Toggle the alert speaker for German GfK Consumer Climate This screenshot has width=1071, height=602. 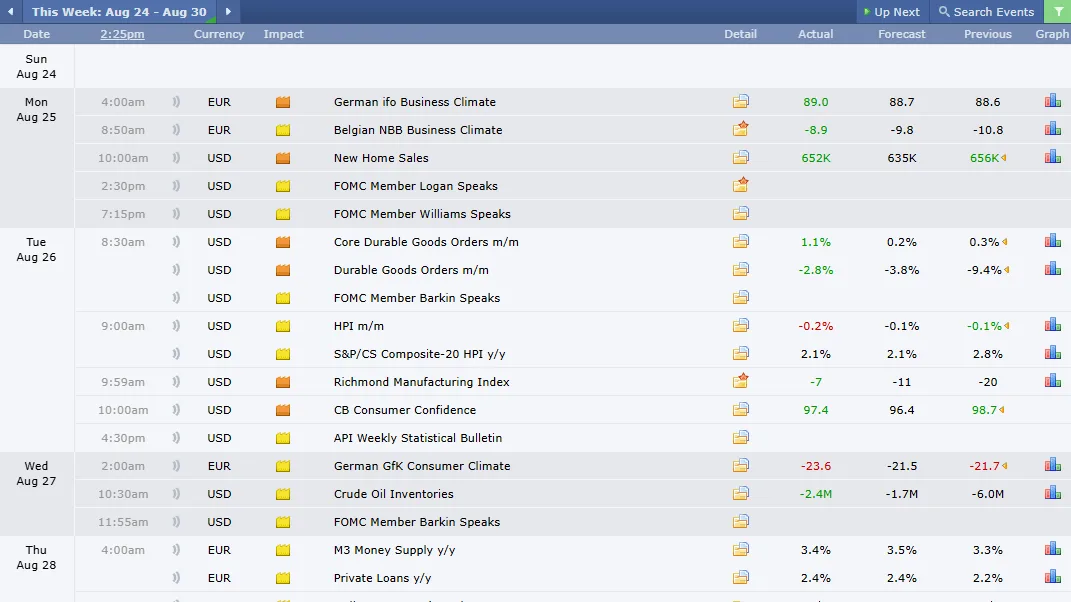click(178, 465)
